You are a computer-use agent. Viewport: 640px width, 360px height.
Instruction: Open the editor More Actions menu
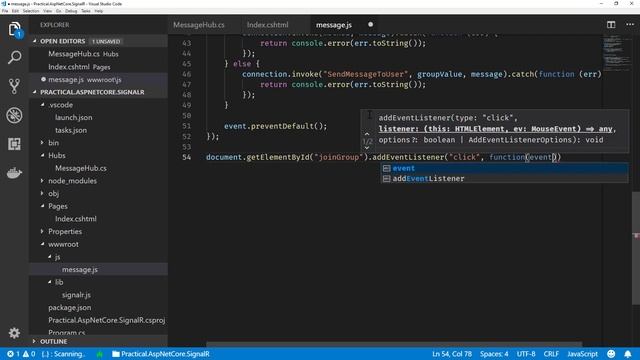coord(630,24)
